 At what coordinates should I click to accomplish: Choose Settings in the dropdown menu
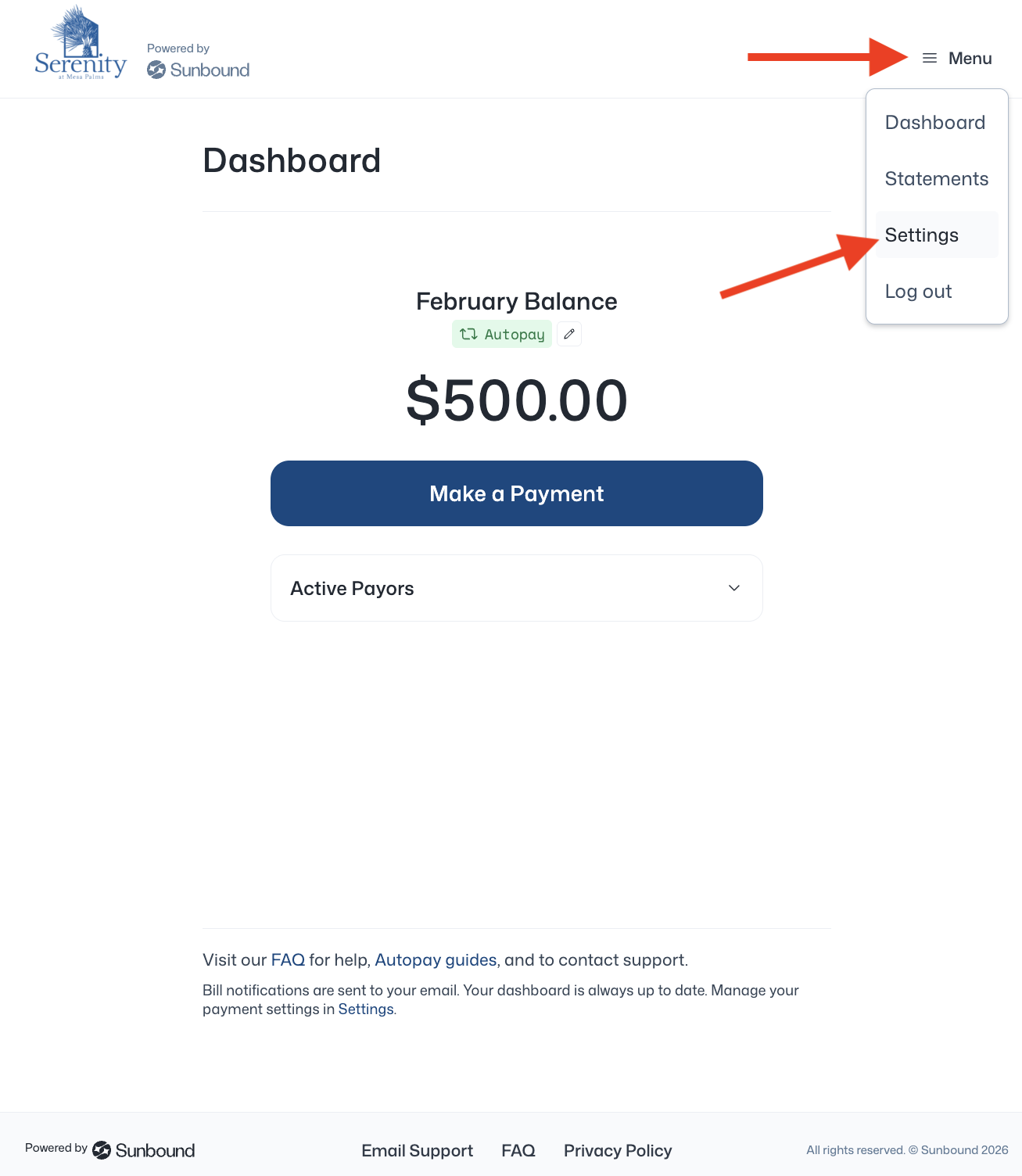click(x=921, y=235)
